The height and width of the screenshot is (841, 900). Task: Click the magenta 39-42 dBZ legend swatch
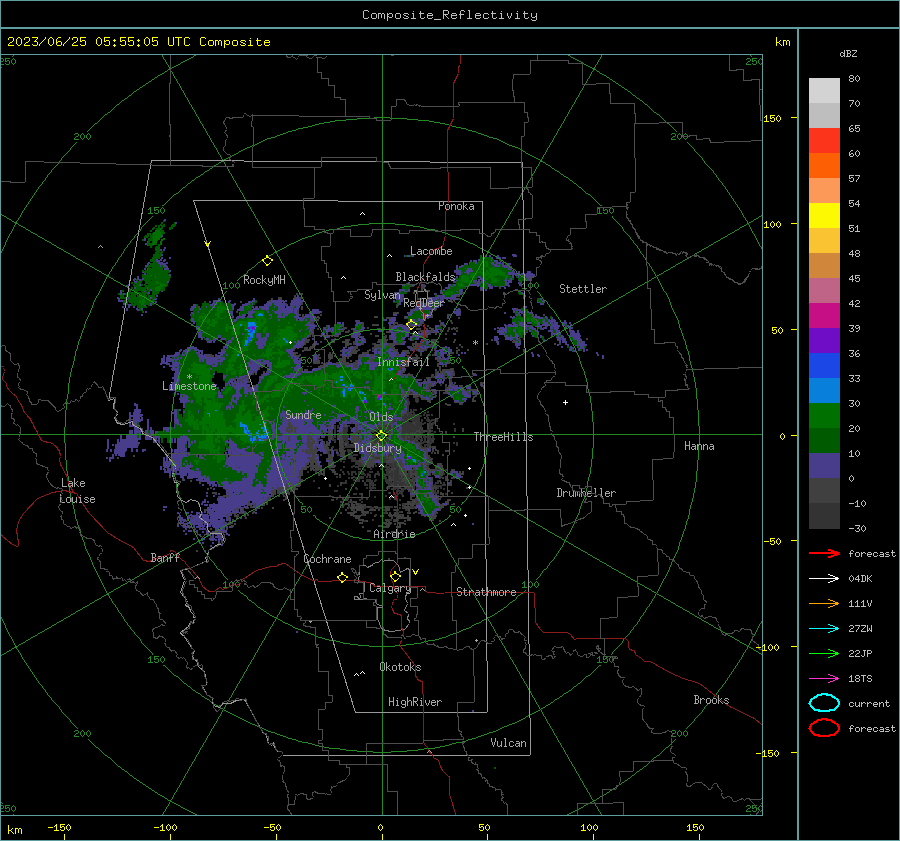click(824, 316)
